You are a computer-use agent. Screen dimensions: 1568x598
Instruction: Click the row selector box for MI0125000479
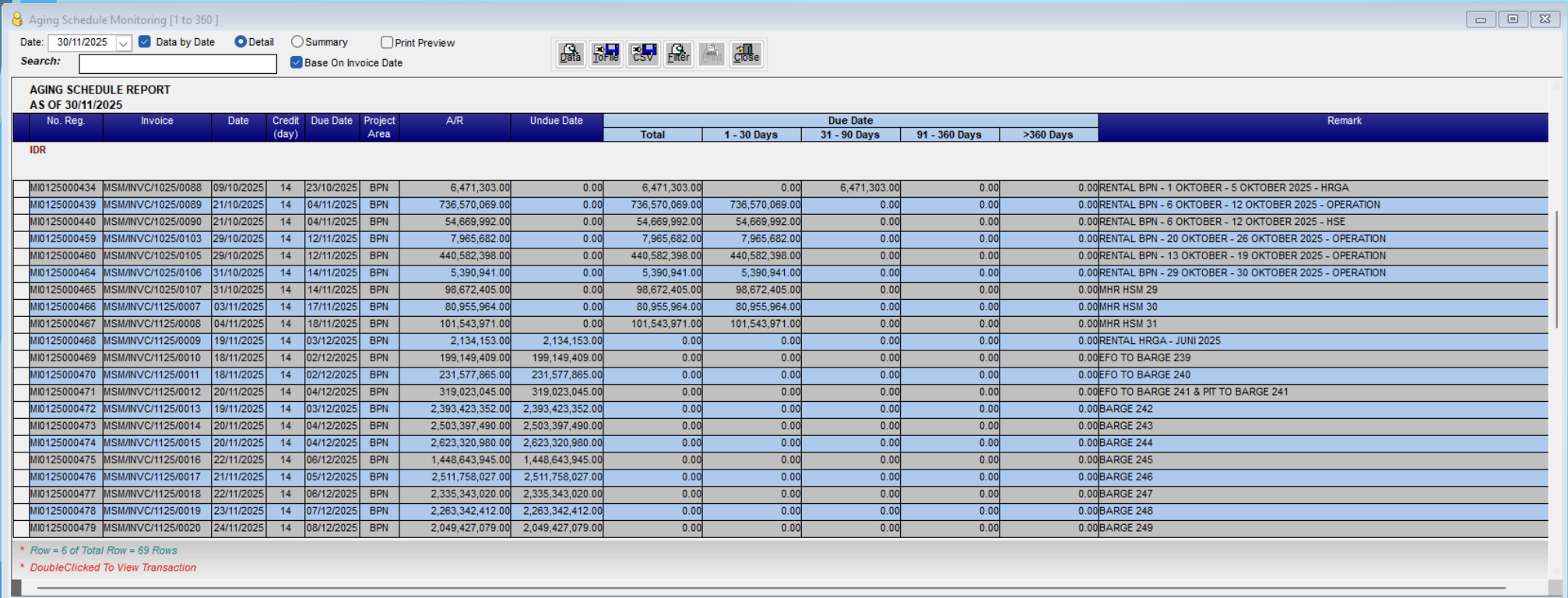[x=21, y=528]
